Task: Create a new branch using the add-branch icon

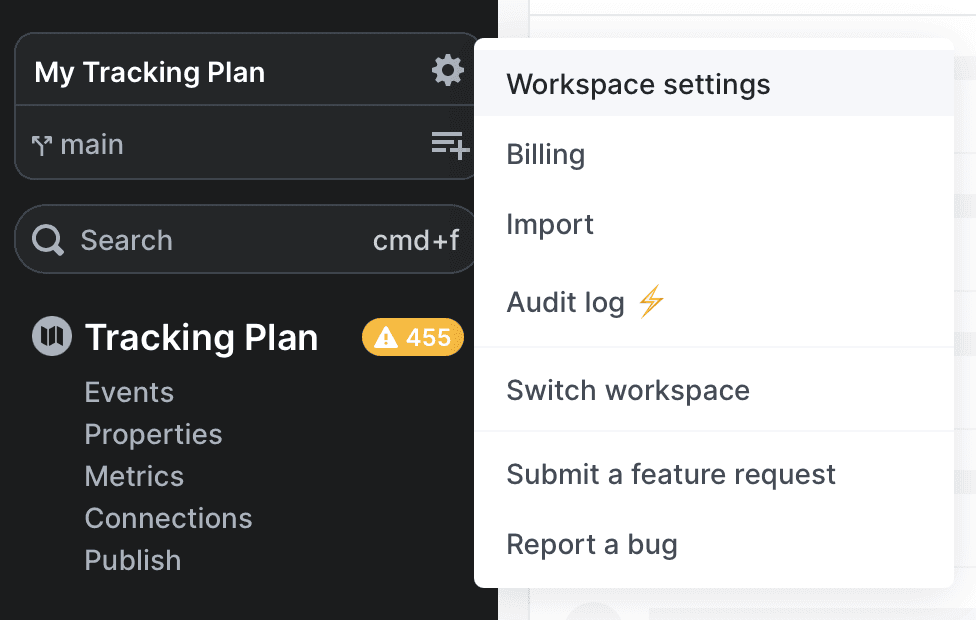Action: click(x=449, y=144)
